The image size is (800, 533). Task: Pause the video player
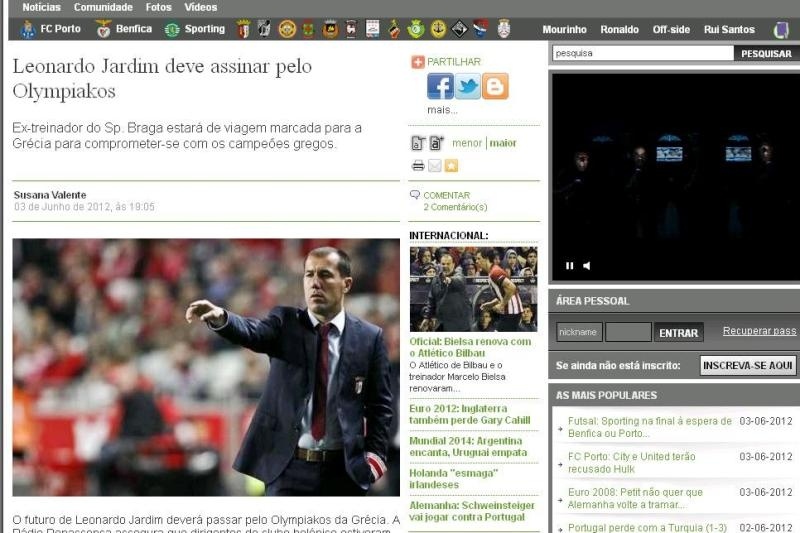coord(570,266)
